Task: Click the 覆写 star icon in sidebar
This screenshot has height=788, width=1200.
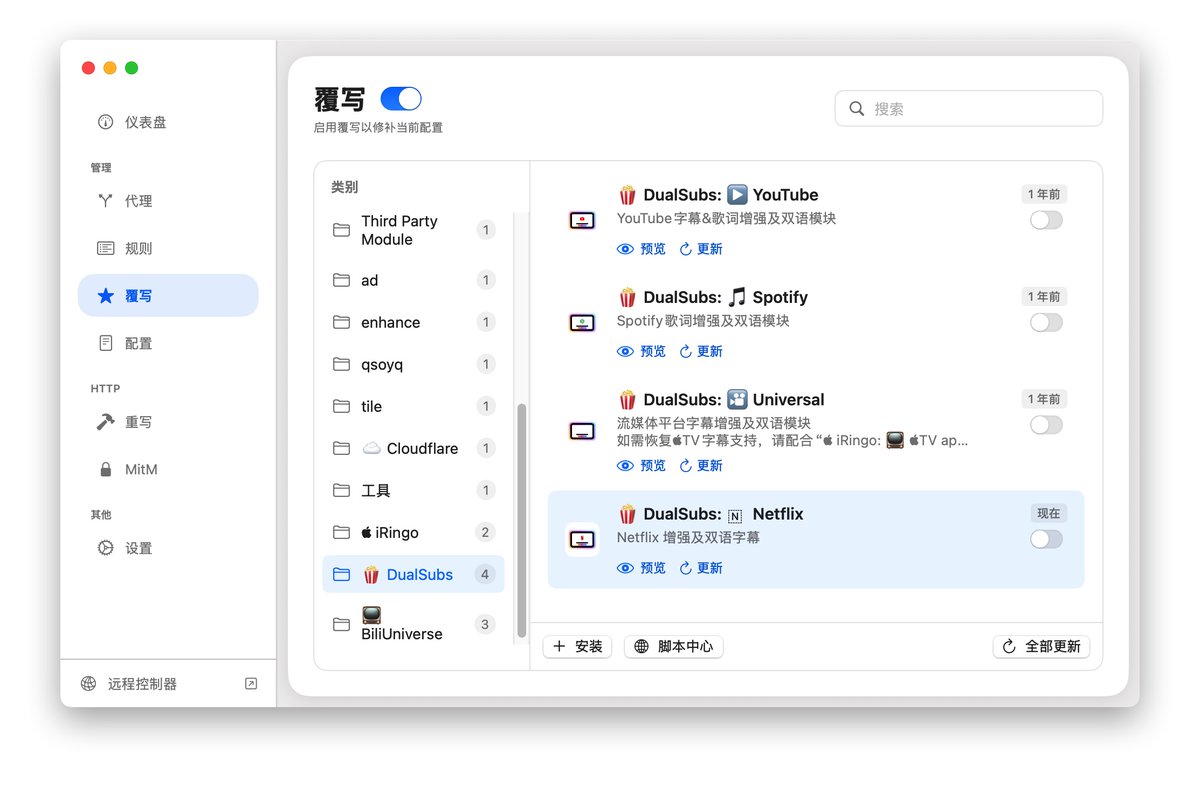Action: (105, 296)
